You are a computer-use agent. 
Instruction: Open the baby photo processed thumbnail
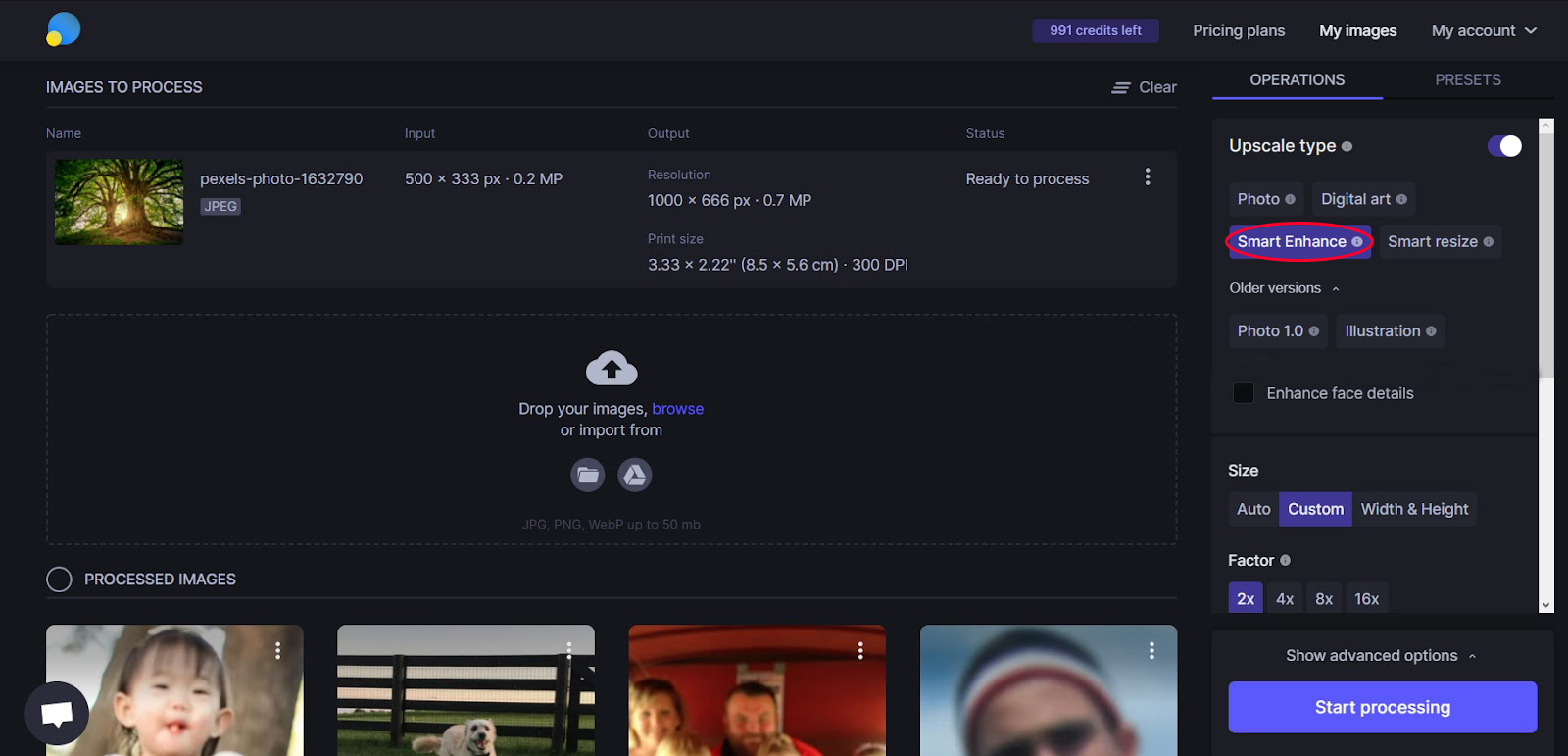(174, 690)
